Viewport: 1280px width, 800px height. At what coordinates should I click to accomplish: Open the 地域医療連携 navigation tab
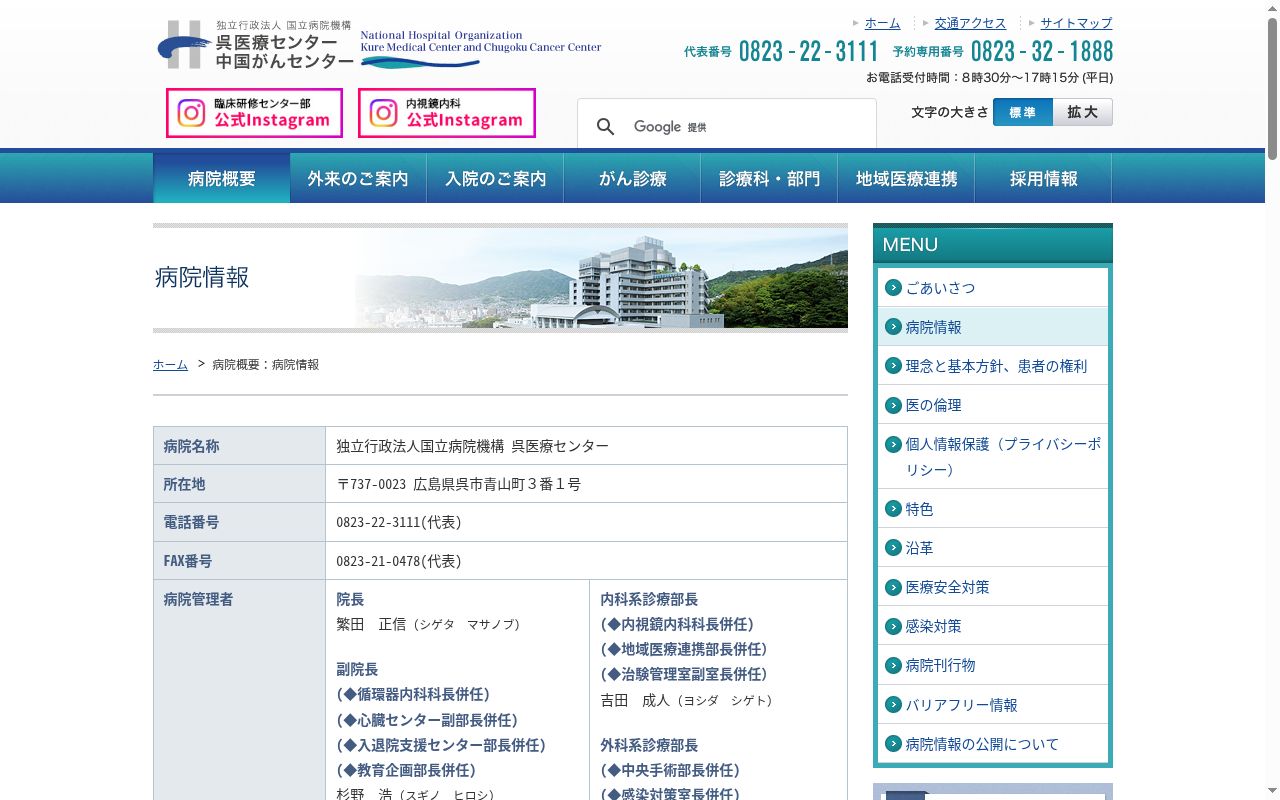point(907,178)
